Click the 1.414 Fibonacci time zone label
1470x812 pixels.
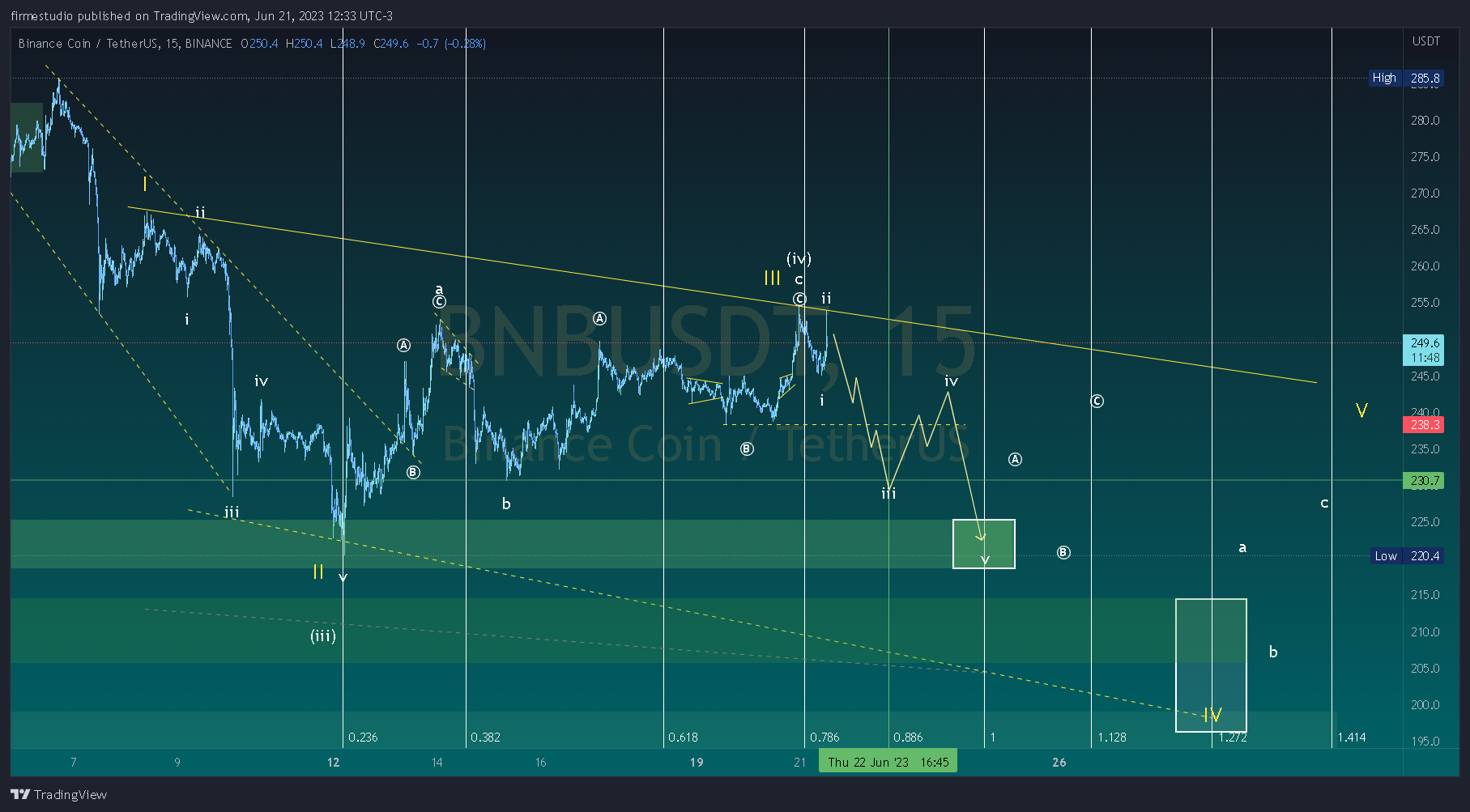click(x=1352, y=738)
